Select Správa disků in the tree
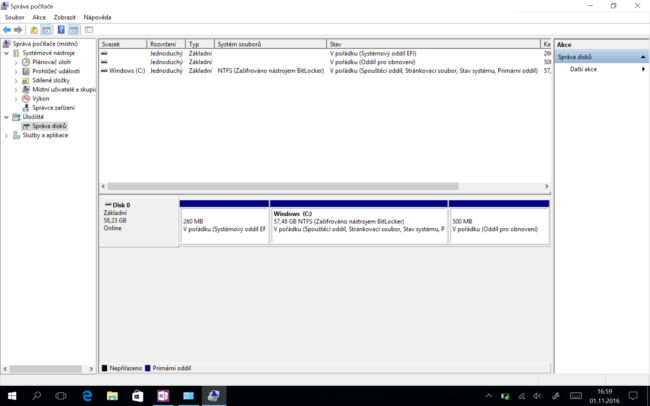 (49, 126)
